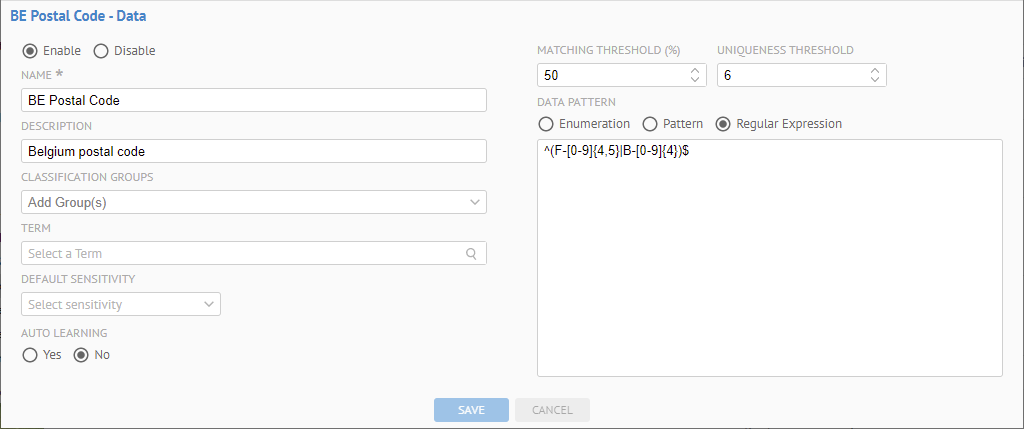Screen dimensions: 1024x429
Task: Click the Select a Term field
Action: coord(240,253)
